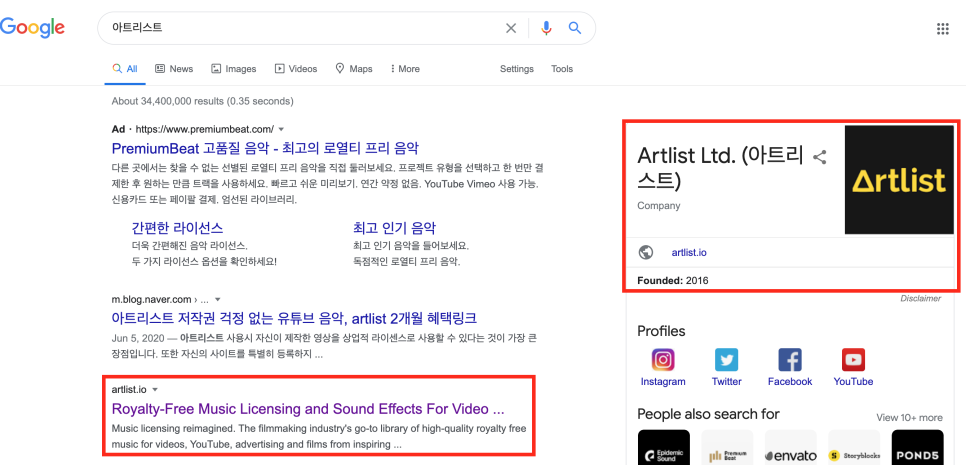The height and width of the screenshot is (465, 966).
Task: Start voice search with microphone icon
Action: click(x=546, y=28)
